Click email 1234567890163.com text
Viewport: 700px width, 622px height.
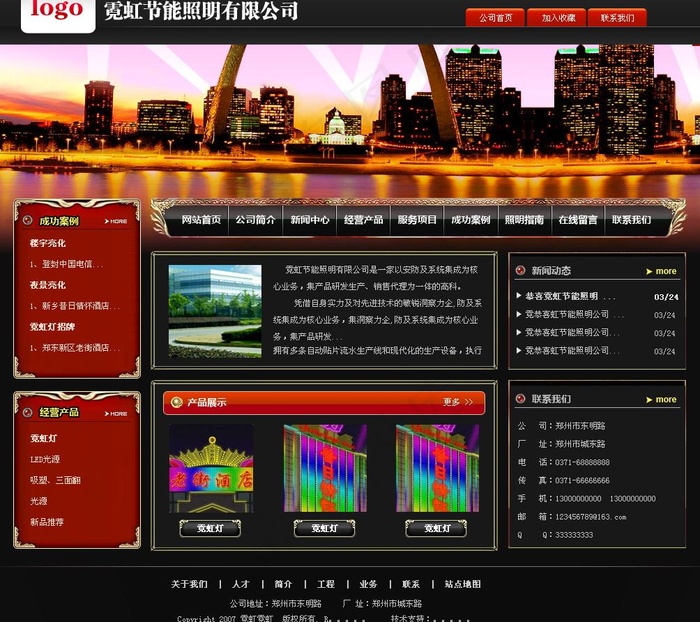[x=591, y=517]
